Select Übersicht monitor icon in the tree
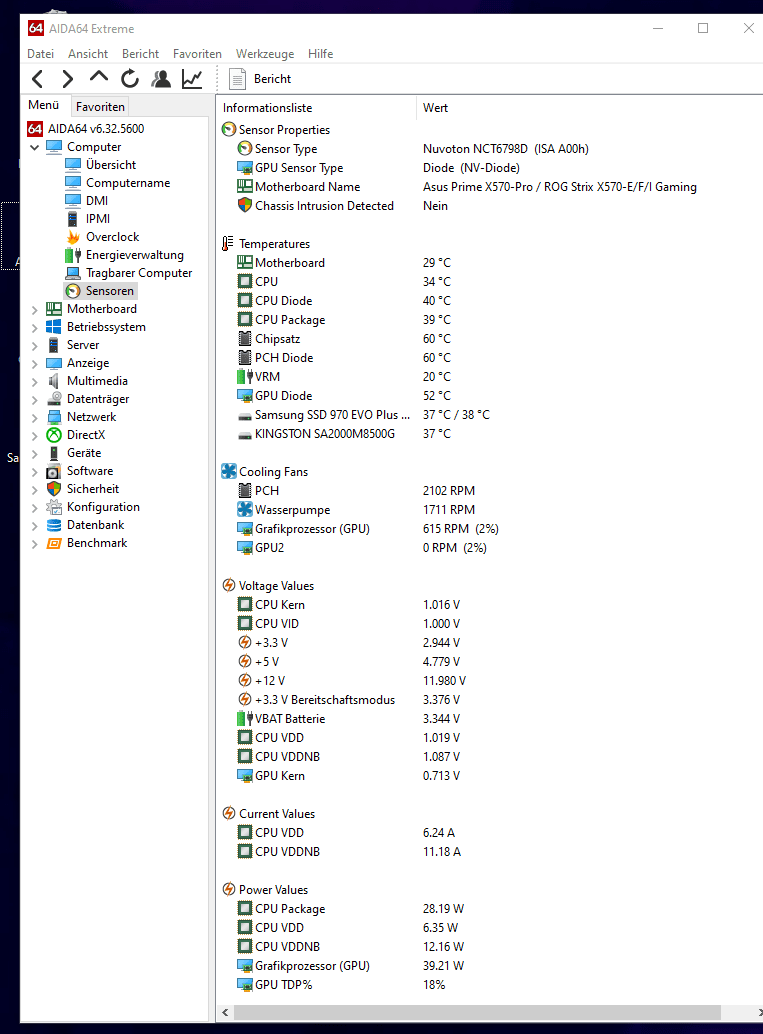The image size is (763, 1034). [73, 164]
